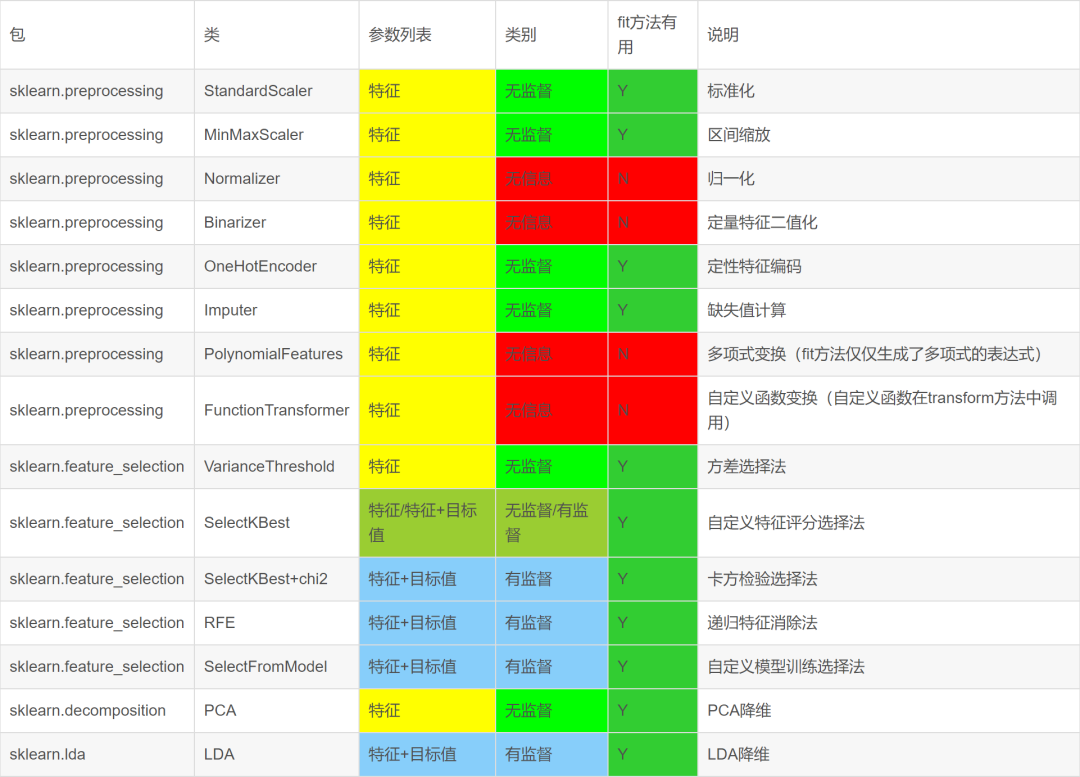Click the header cell '类别'
1080x777 pixels.
[x=552, y=34]
